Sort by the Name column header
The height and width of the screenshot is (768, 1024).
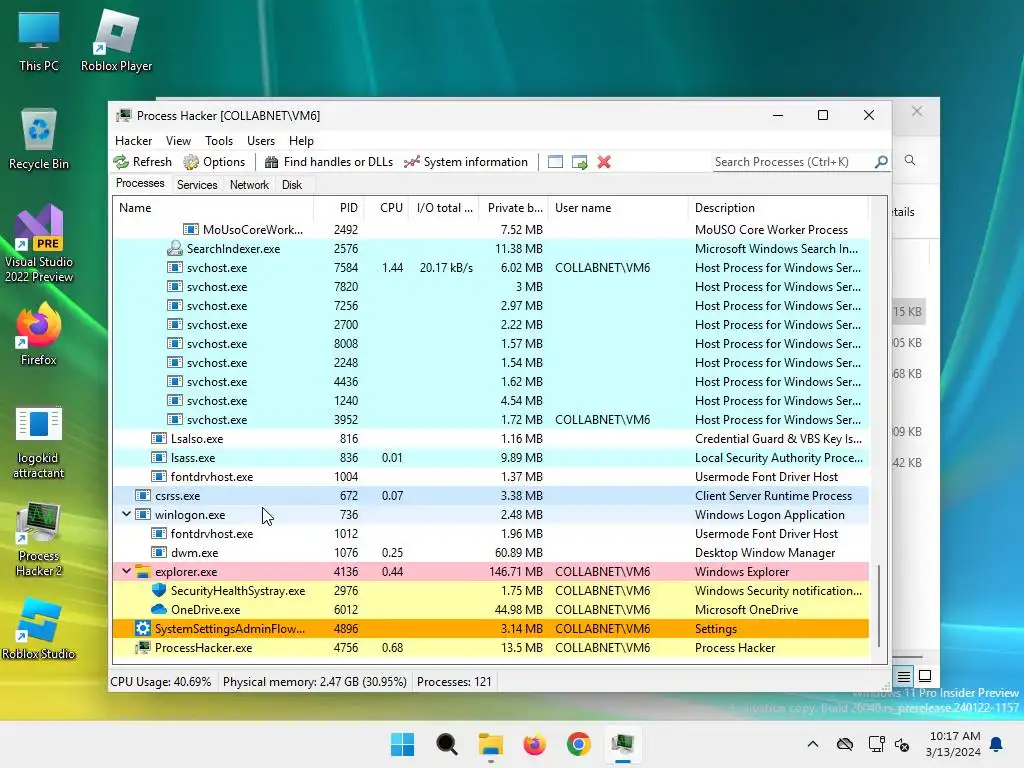pyautogui.click(x=213, y=208)
